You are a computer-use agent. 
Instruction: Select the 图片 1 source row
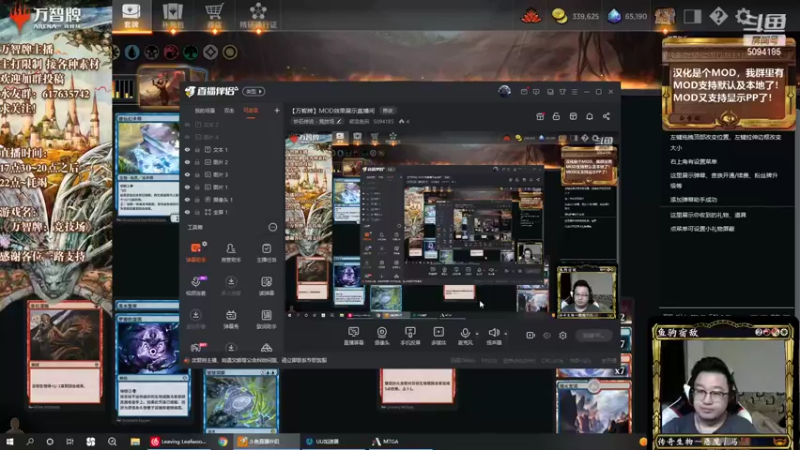(x=232, y=187)
